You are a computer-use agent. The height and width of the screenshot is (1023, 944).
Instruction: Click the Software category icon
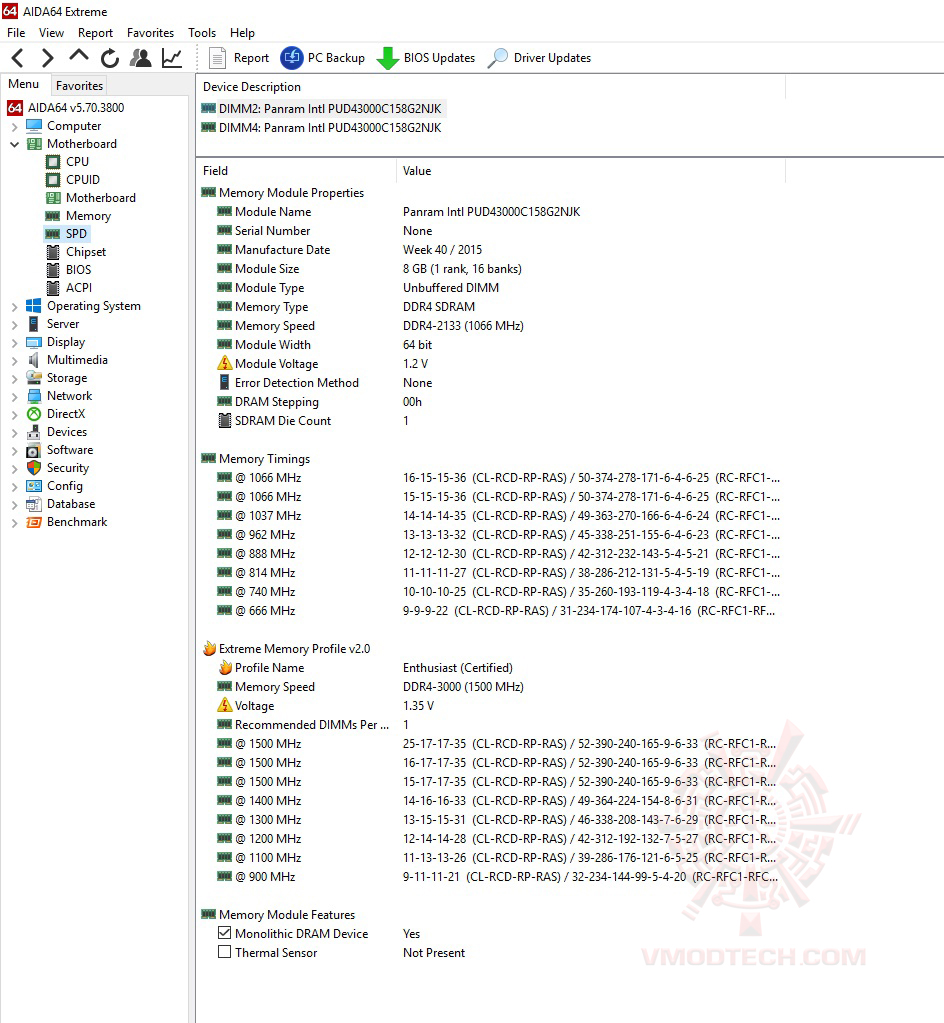[x=33, y=450]
